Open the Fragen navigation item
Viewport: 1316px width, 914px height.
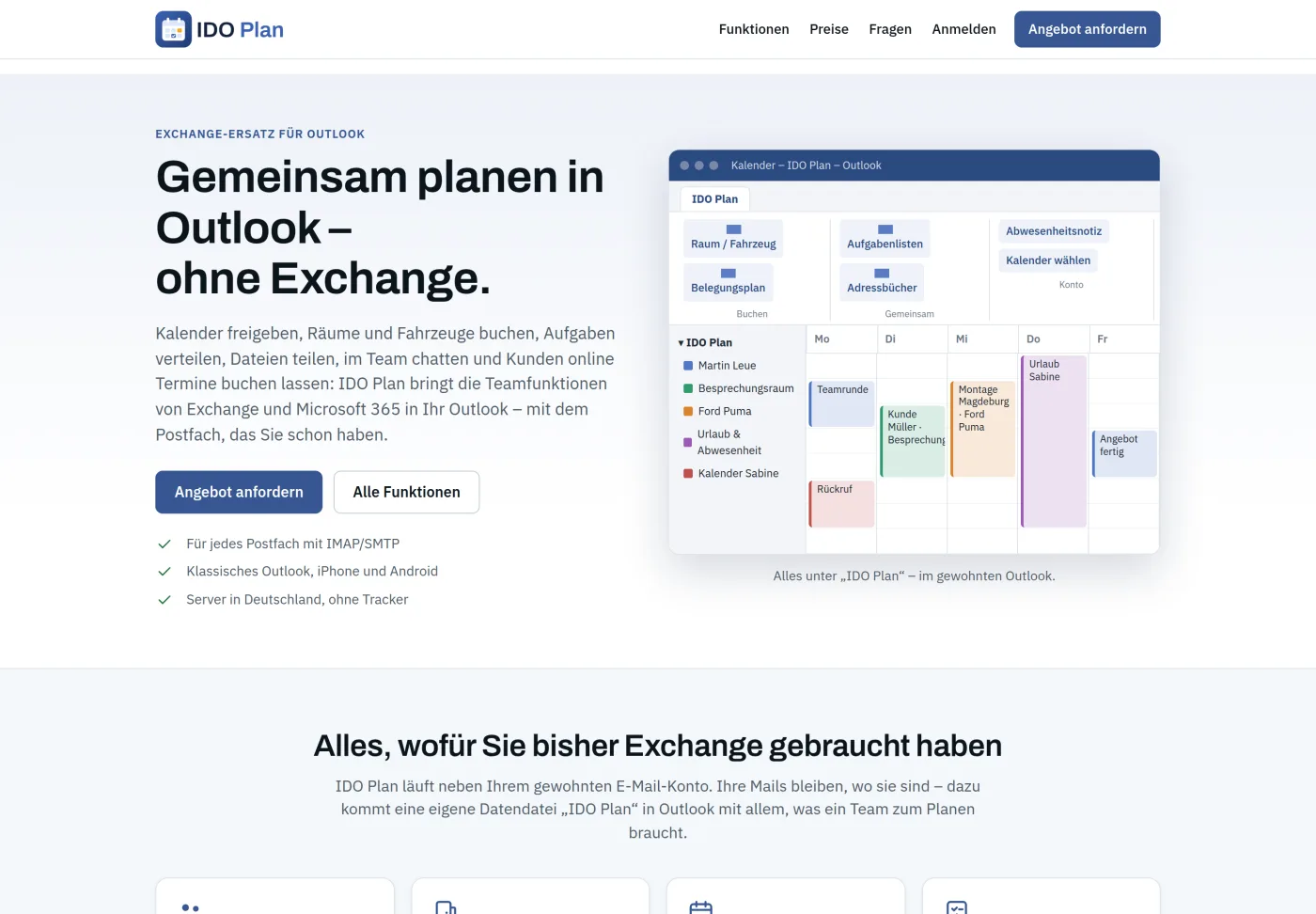(890, 29)
